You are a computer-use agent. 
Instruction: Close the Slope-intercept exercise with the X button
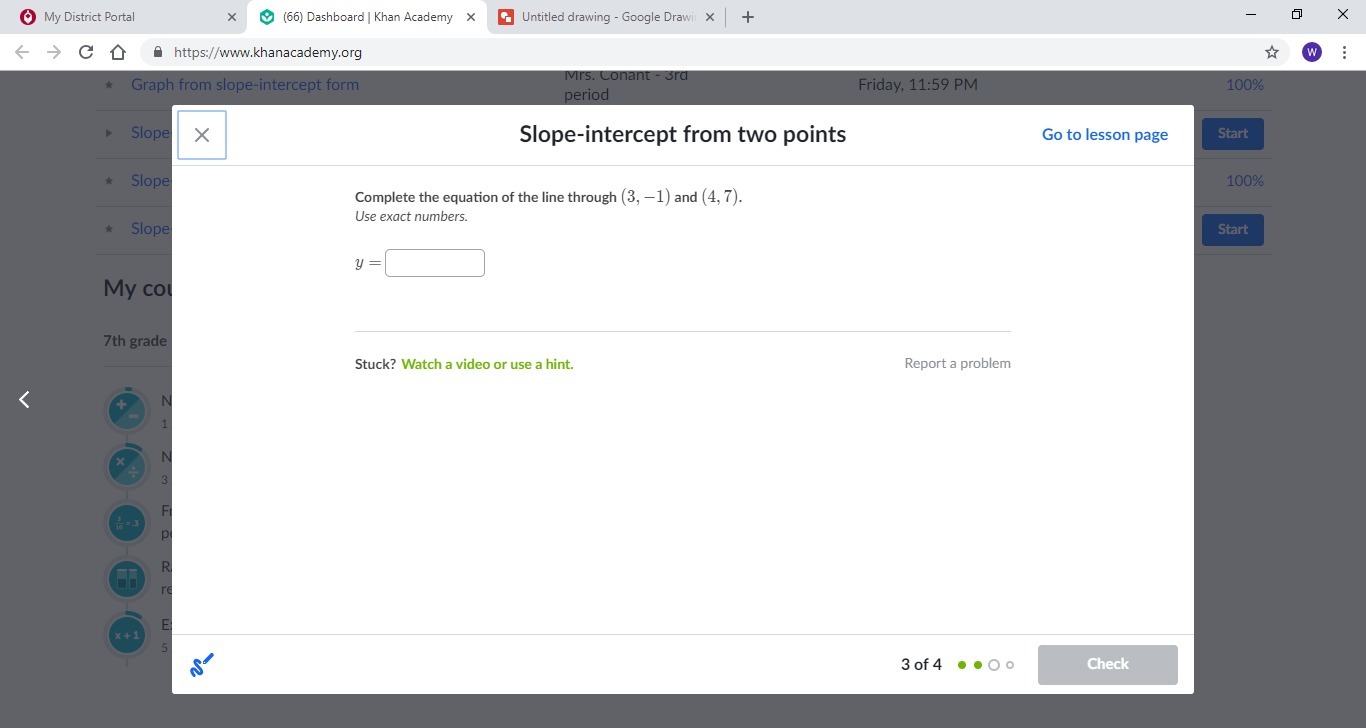(202, 135)
